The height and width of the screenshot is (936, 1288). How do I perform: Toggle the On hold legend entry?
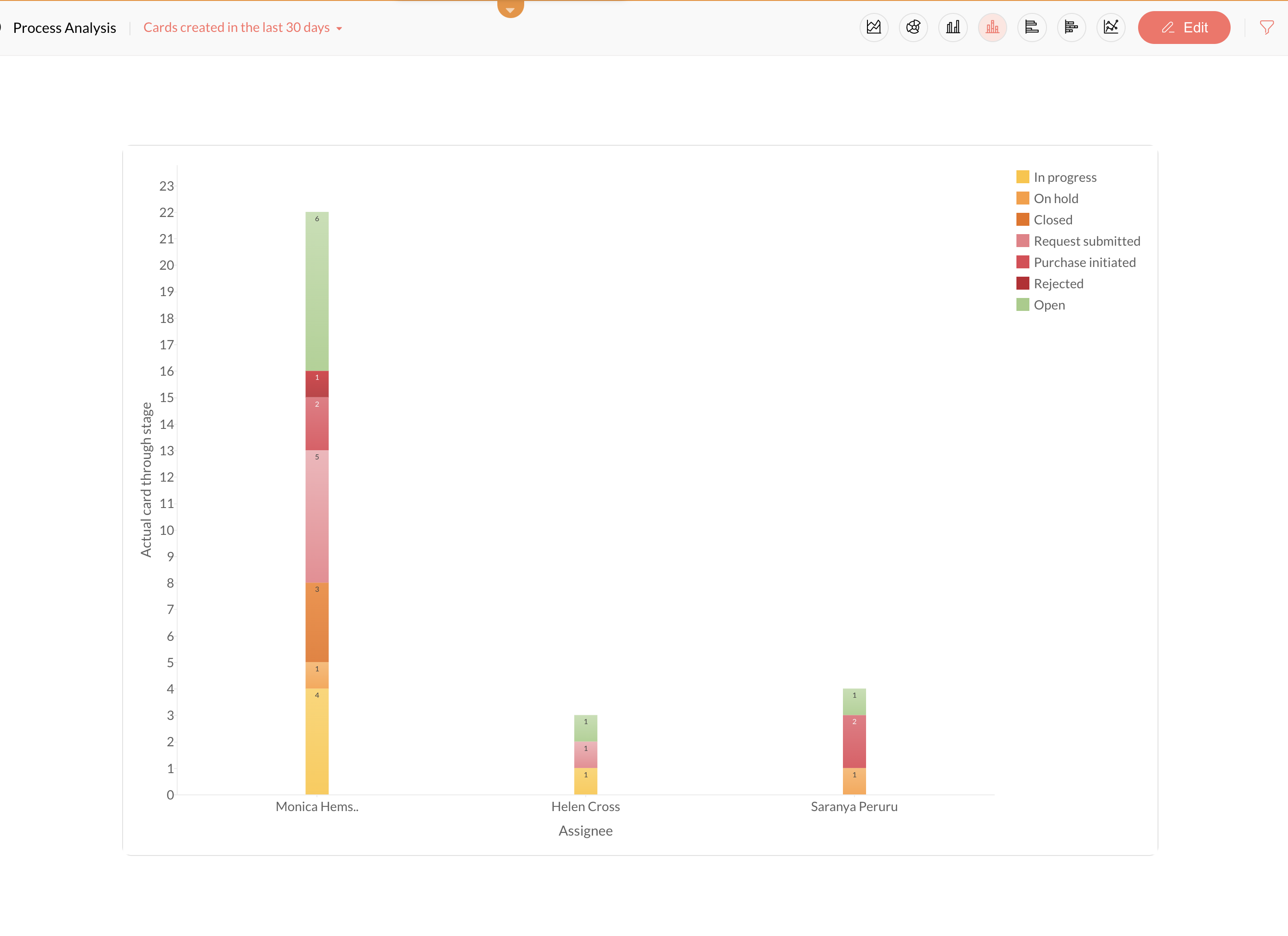1056,199
